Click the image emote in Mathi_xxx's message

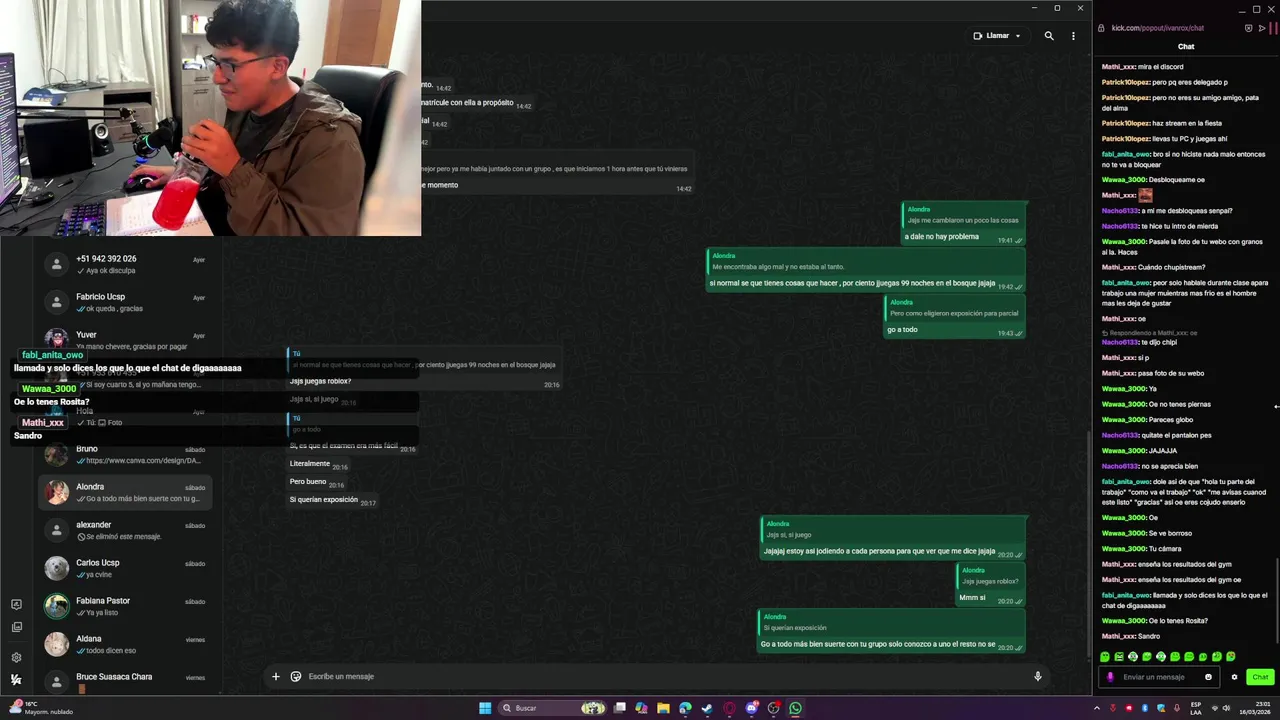[1145, 195]
